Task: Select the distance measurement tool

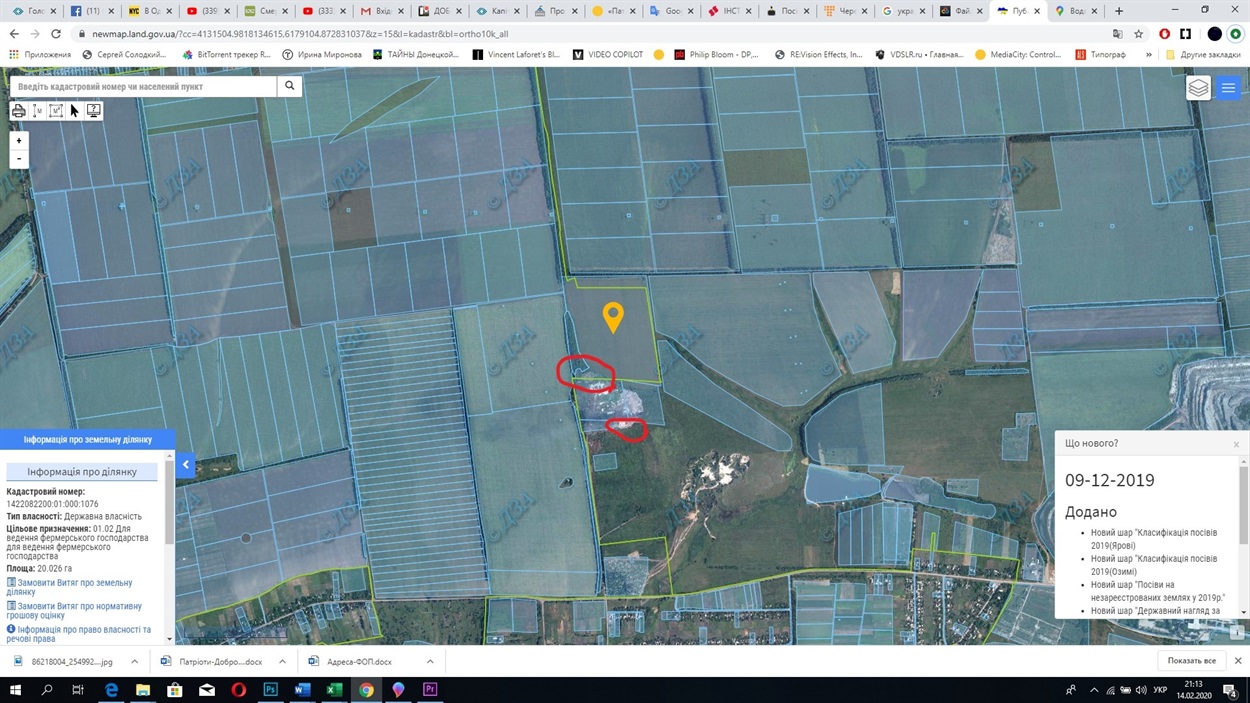Action: 37,111
